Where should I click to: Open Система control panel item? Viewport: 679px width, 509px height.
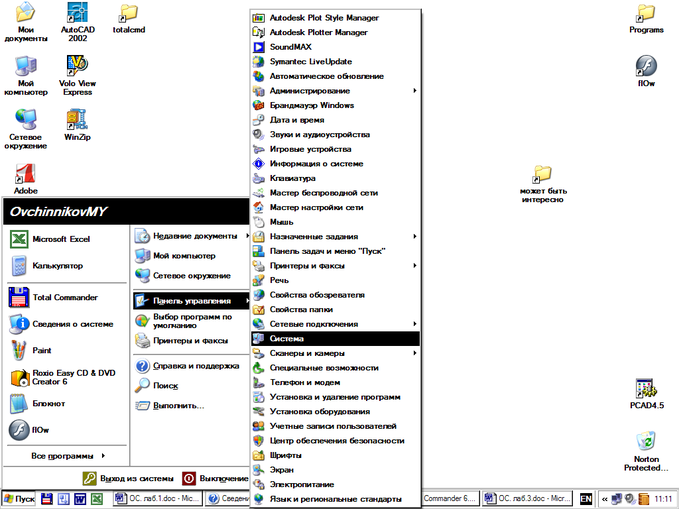(336, 339)
